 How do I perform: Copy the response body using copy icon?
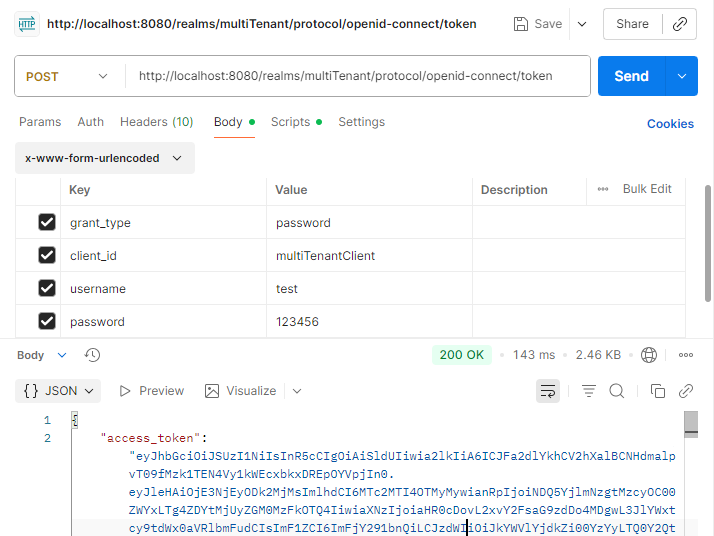coord(657,391)
